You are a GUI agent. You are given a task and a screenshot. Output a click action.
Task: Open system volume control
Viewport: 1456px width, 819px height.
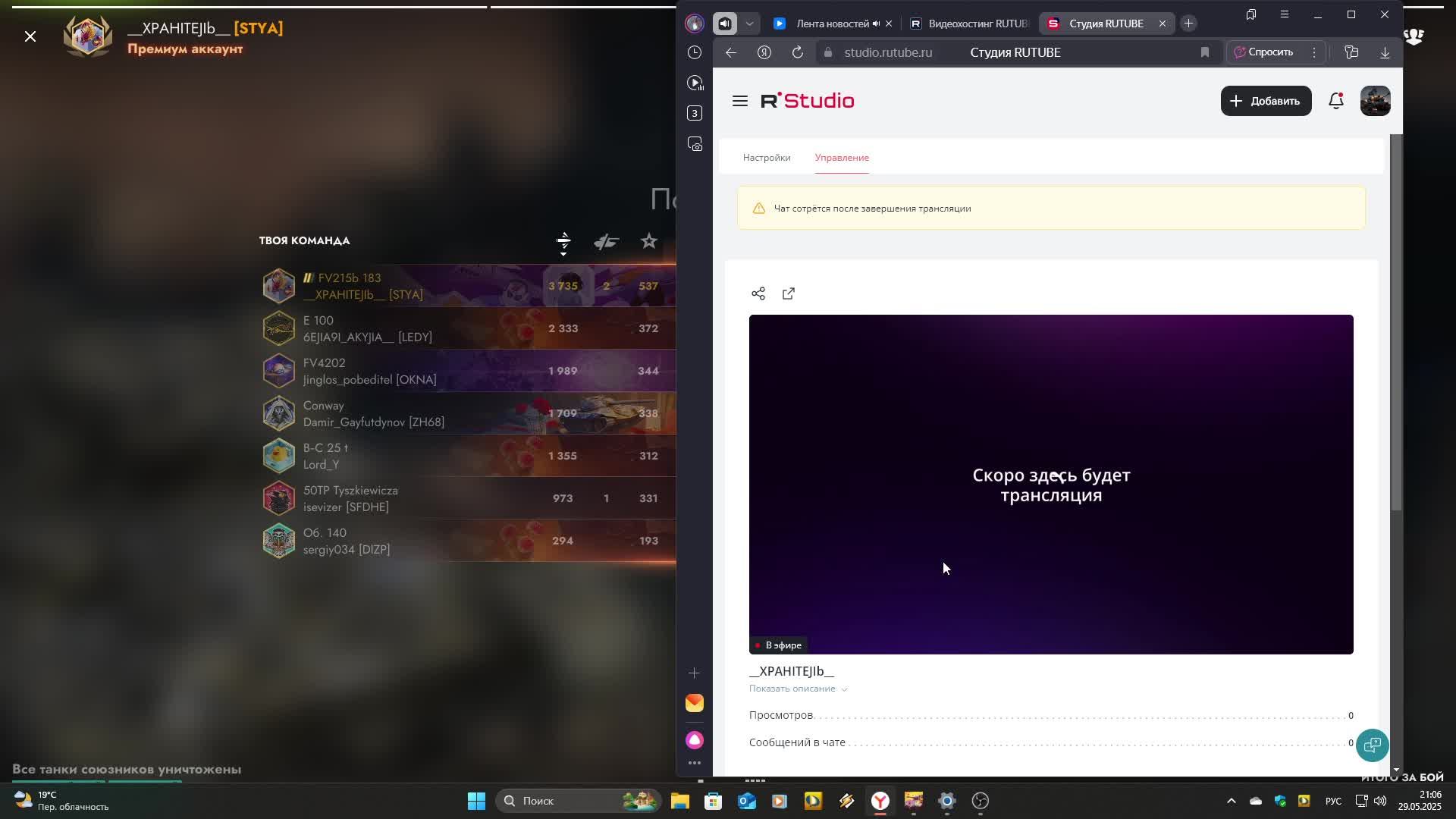[x=1380, y=801]
